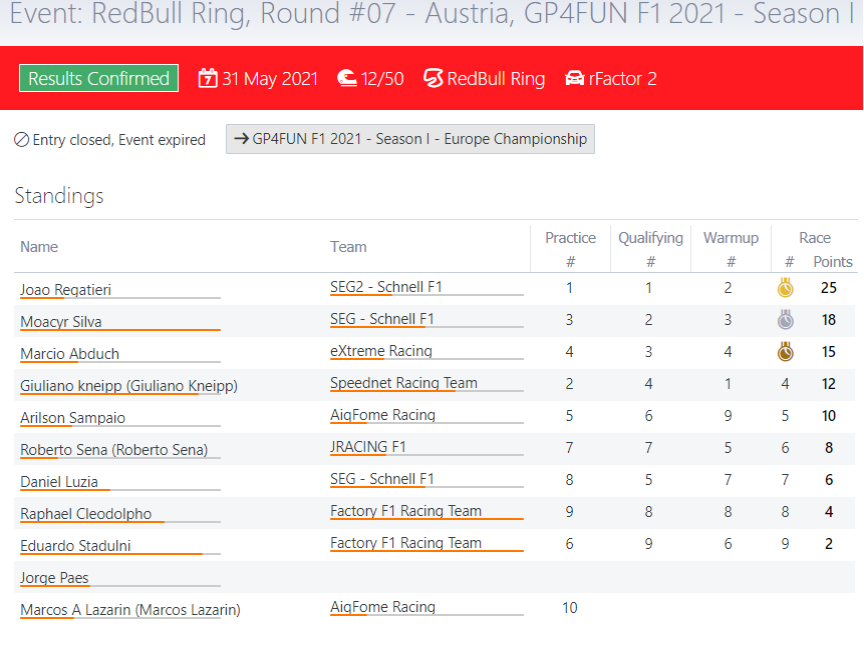This screenshot has width=864, height=656.
Task: Click the Qualifying column header
Action: click(650, 238)
